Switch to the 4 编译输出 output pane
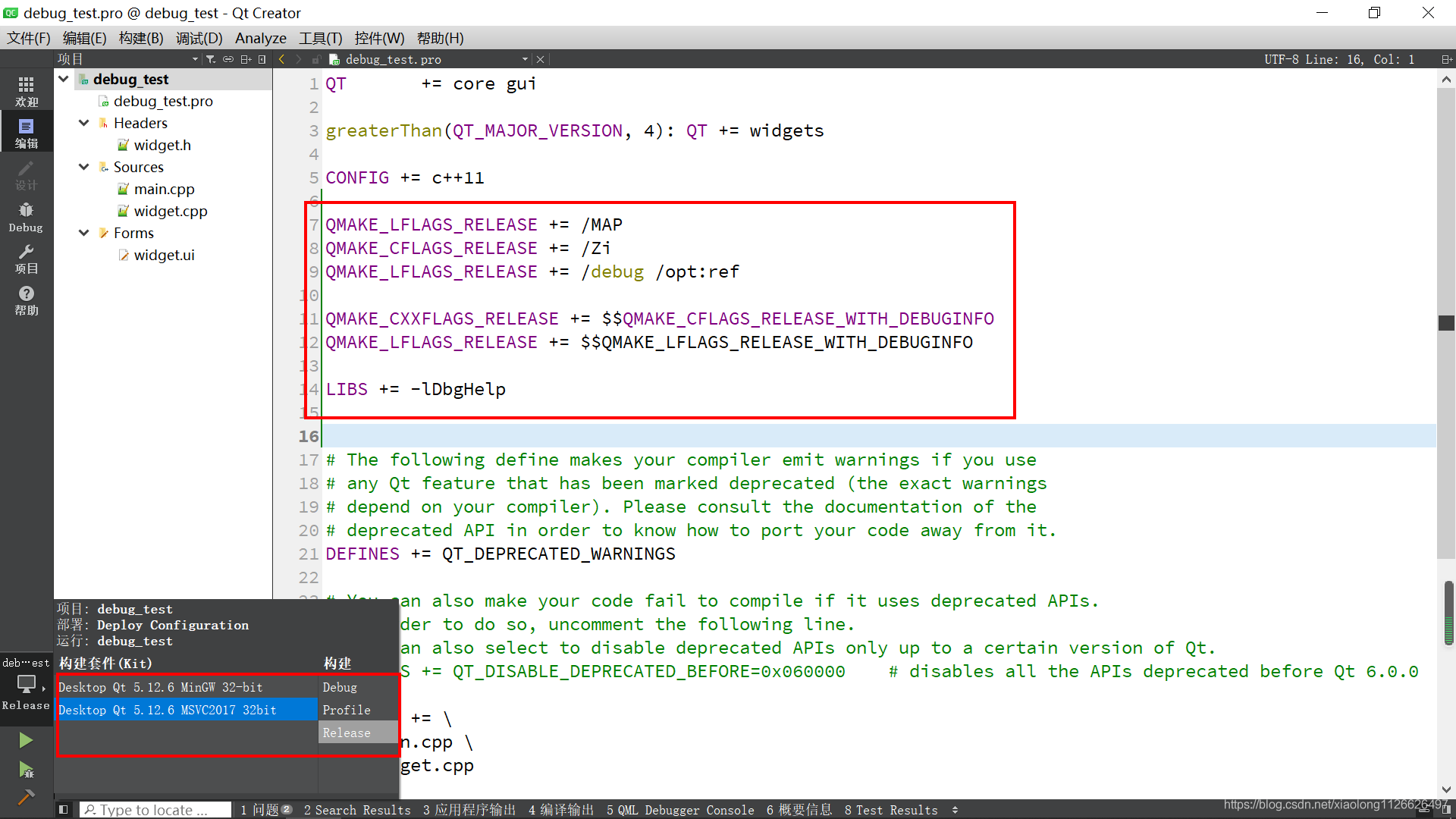The height and width of the screenshot is (819, 1456). (561, 809)
